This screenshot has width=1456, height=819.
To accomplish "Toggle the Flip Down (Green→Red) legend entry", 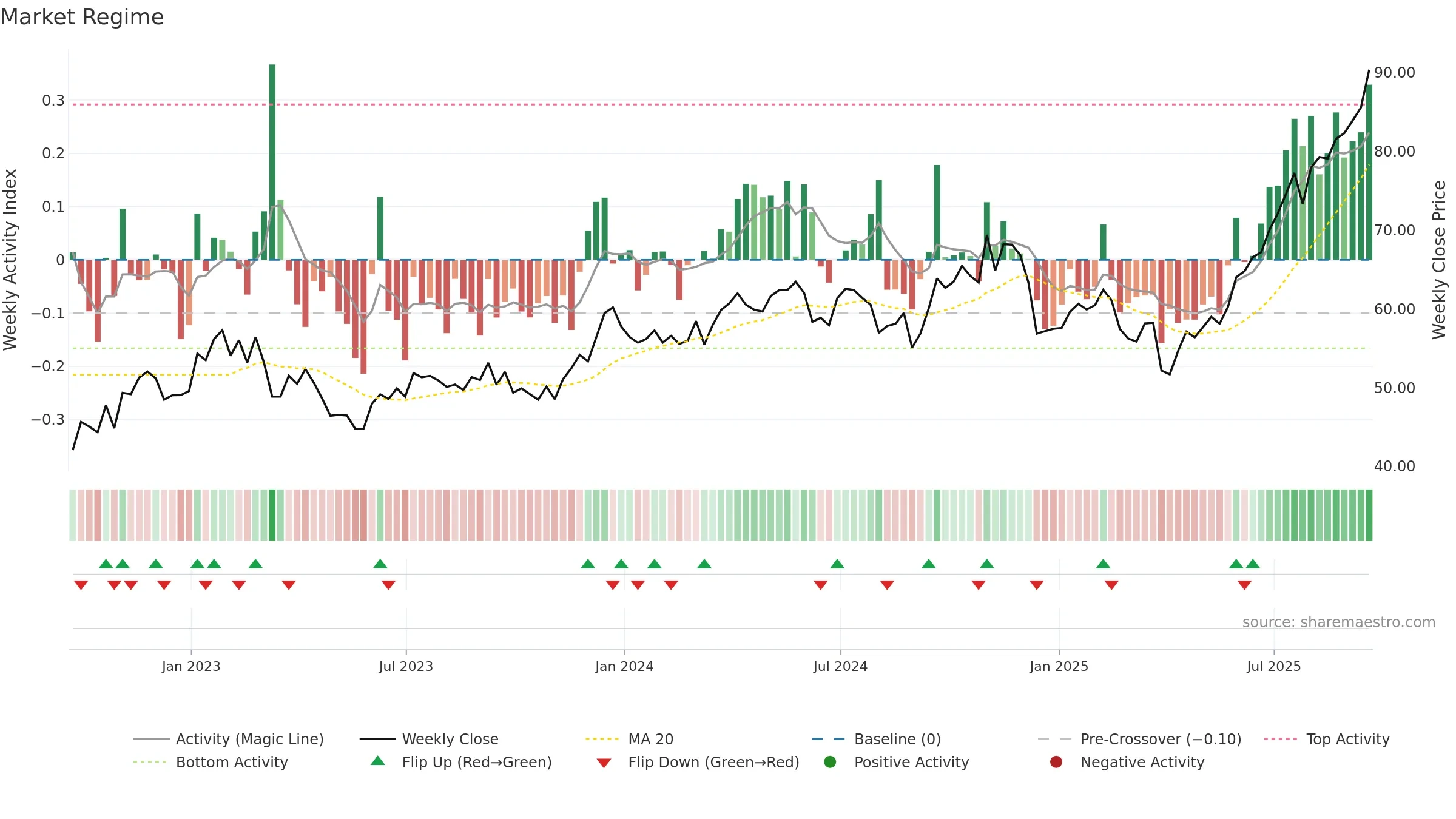I will pos(698,762).
